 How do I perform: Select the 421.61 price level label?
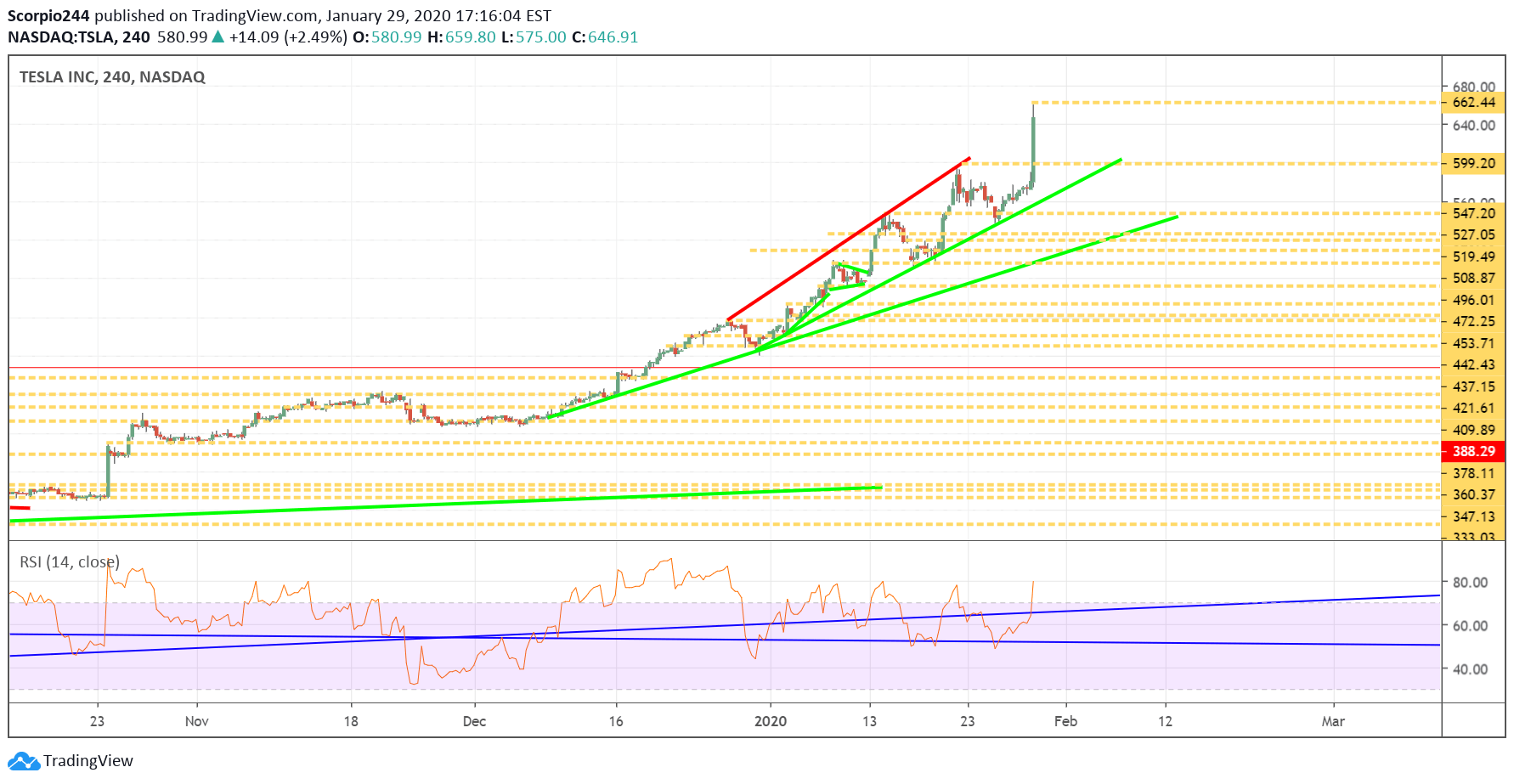coord(1473,408)
